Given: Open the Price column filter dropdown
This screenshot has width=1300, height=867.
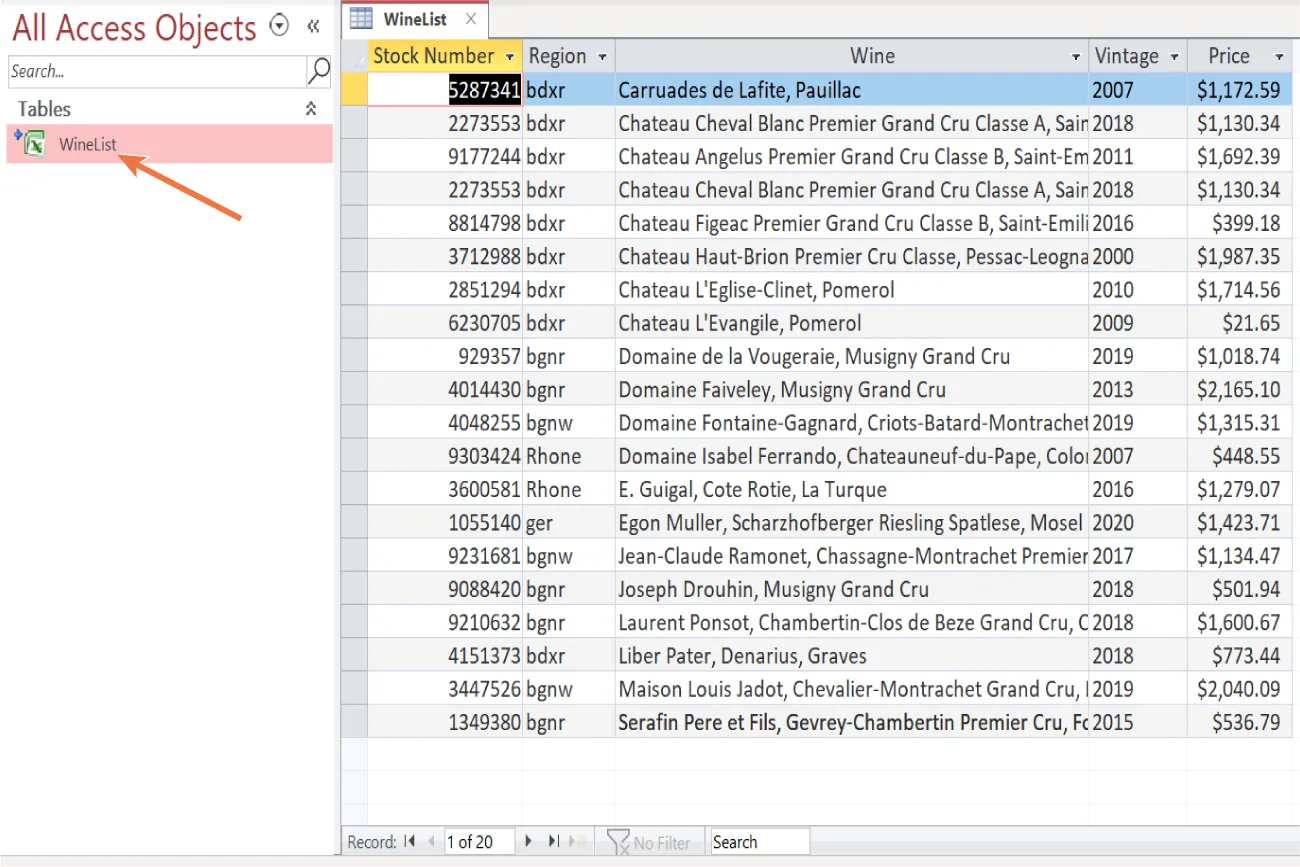Looking at the screenshot, I should pyautogui.click(x=1279, y=56).
